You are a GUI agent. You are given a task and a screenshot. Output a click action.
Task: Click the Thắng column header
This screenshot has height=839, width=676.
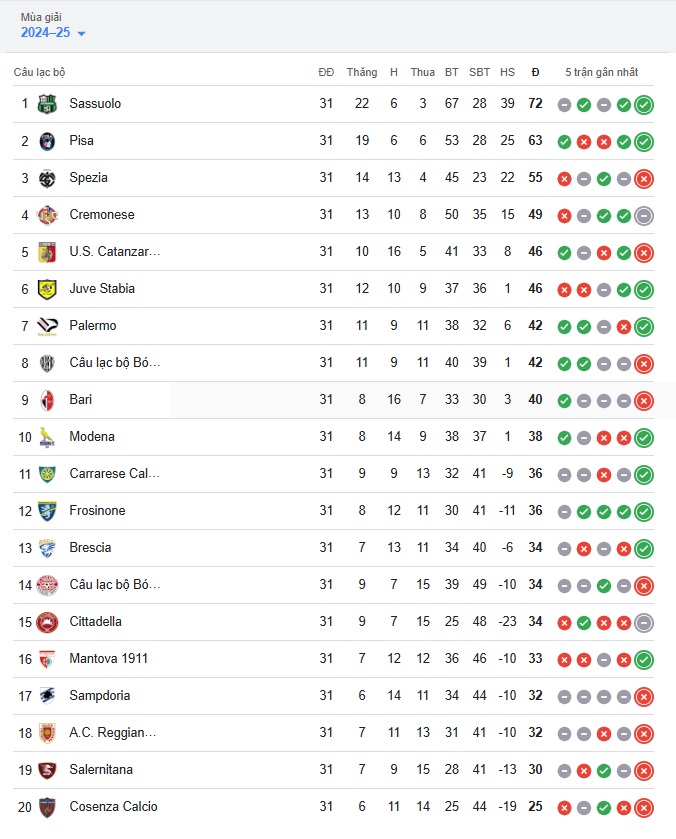click(362, 72)
